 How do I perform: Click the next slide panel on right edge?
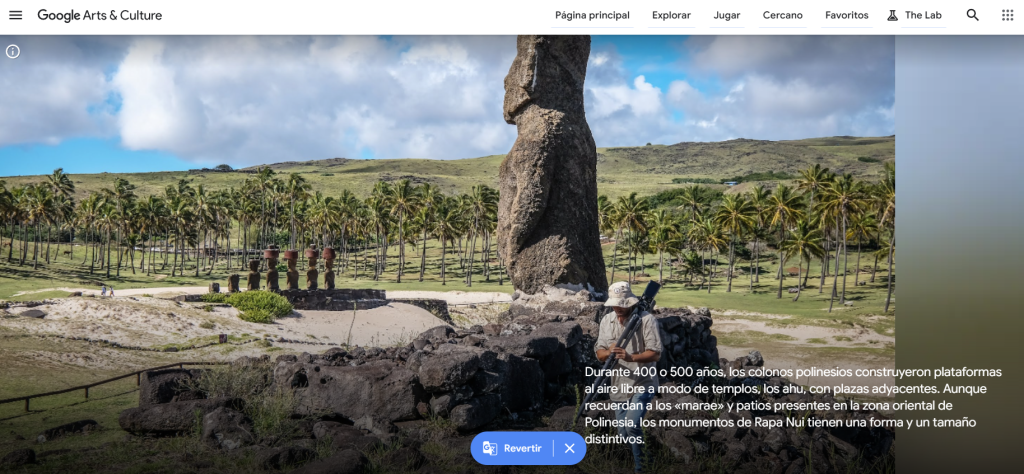(x=959, y=255)
